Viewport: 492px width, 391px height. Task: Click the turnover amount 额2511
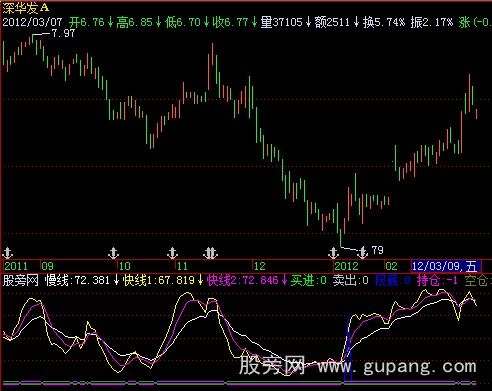click(332, 22)
